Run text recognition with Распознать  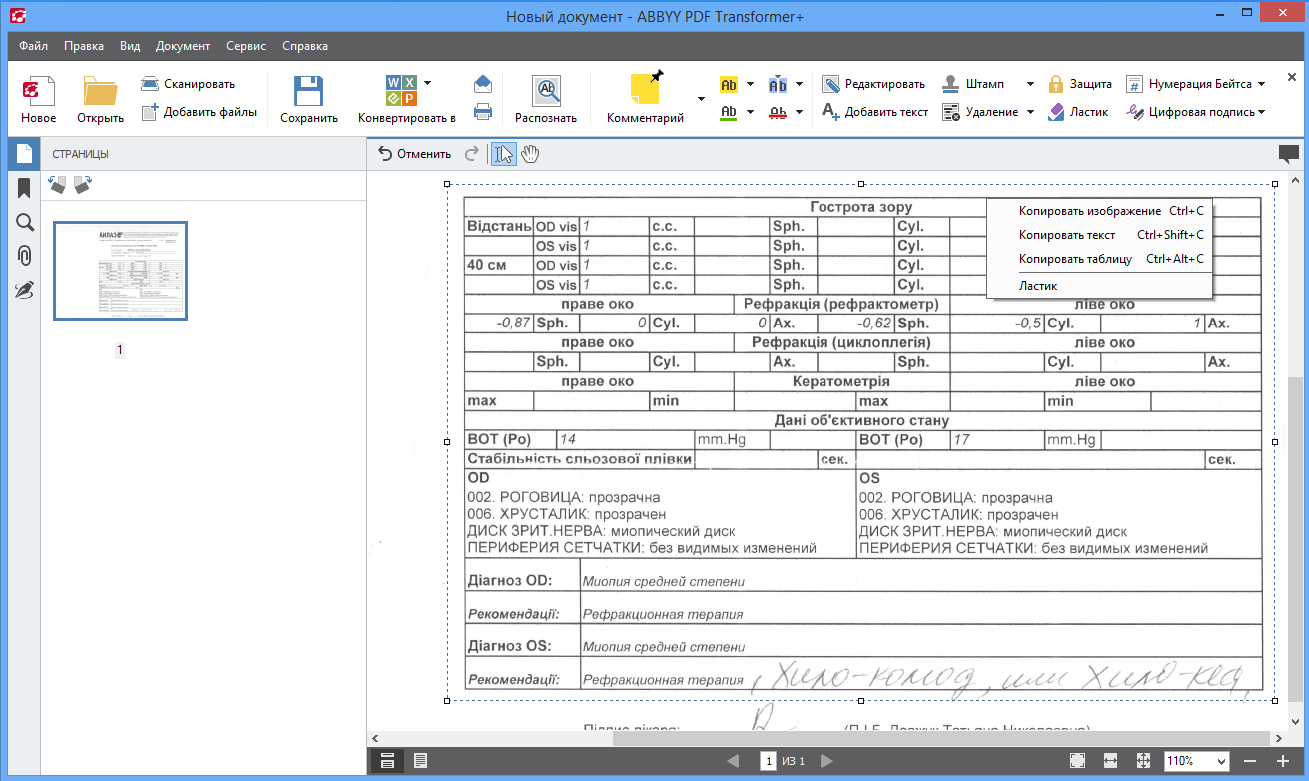tap(546, 100)
